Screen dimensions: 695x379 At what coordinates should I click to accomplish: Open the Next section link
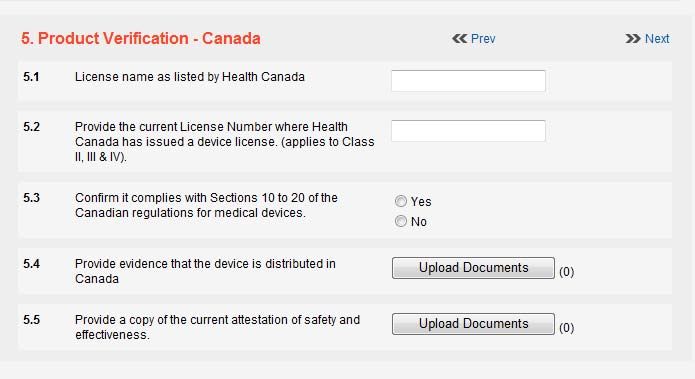(657, 39)
